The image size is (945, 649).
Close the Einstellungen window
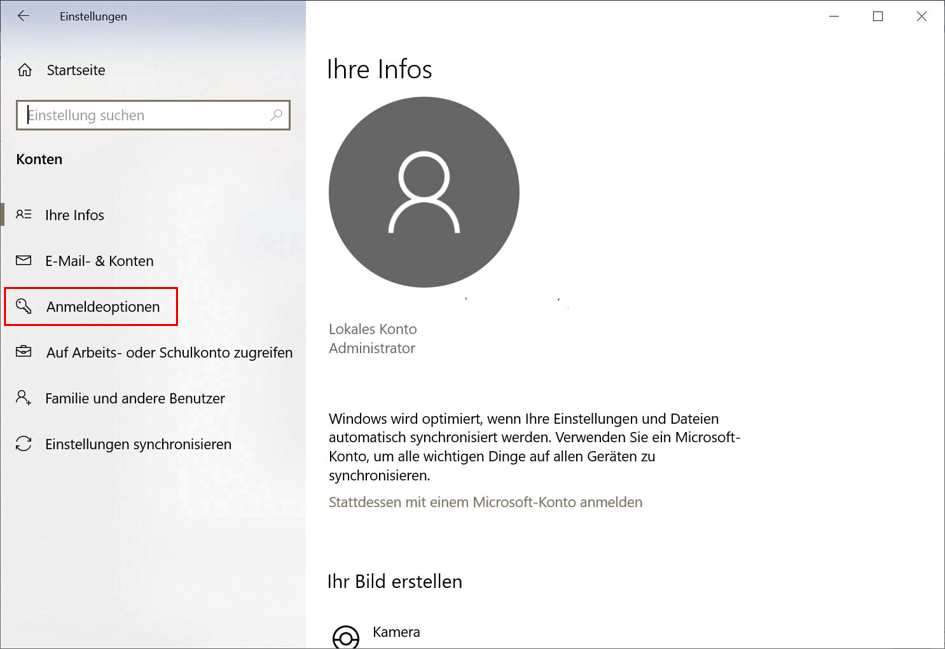tap(921, 16)
